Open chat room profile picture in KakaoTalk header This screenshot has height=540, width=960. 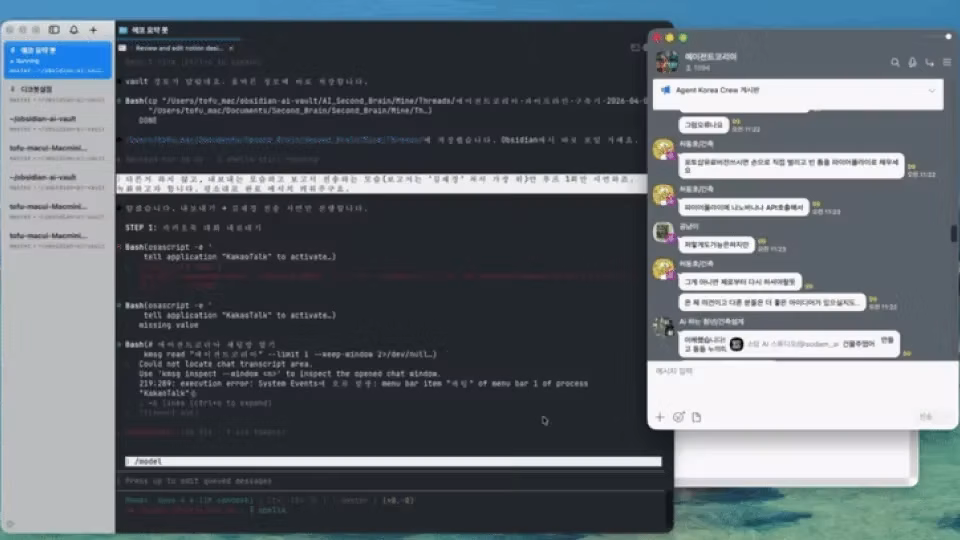coord(667,62)
